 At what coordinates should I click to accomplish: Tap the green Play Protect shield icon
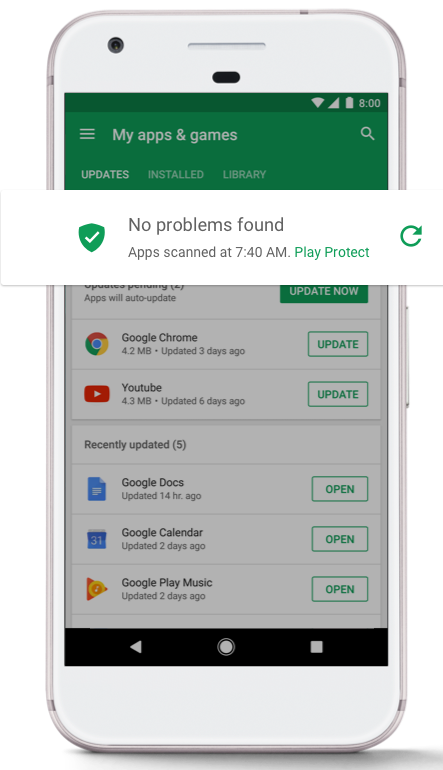point(92,238)
